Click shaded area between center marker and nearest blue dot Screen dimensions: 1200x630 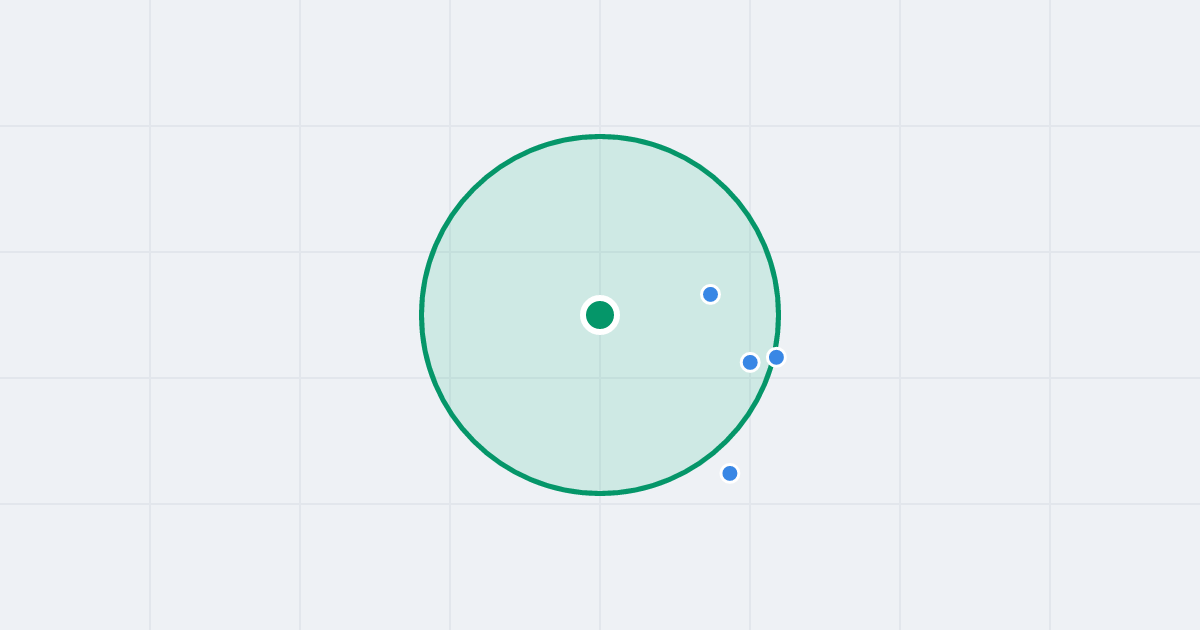tap(655, 305)
